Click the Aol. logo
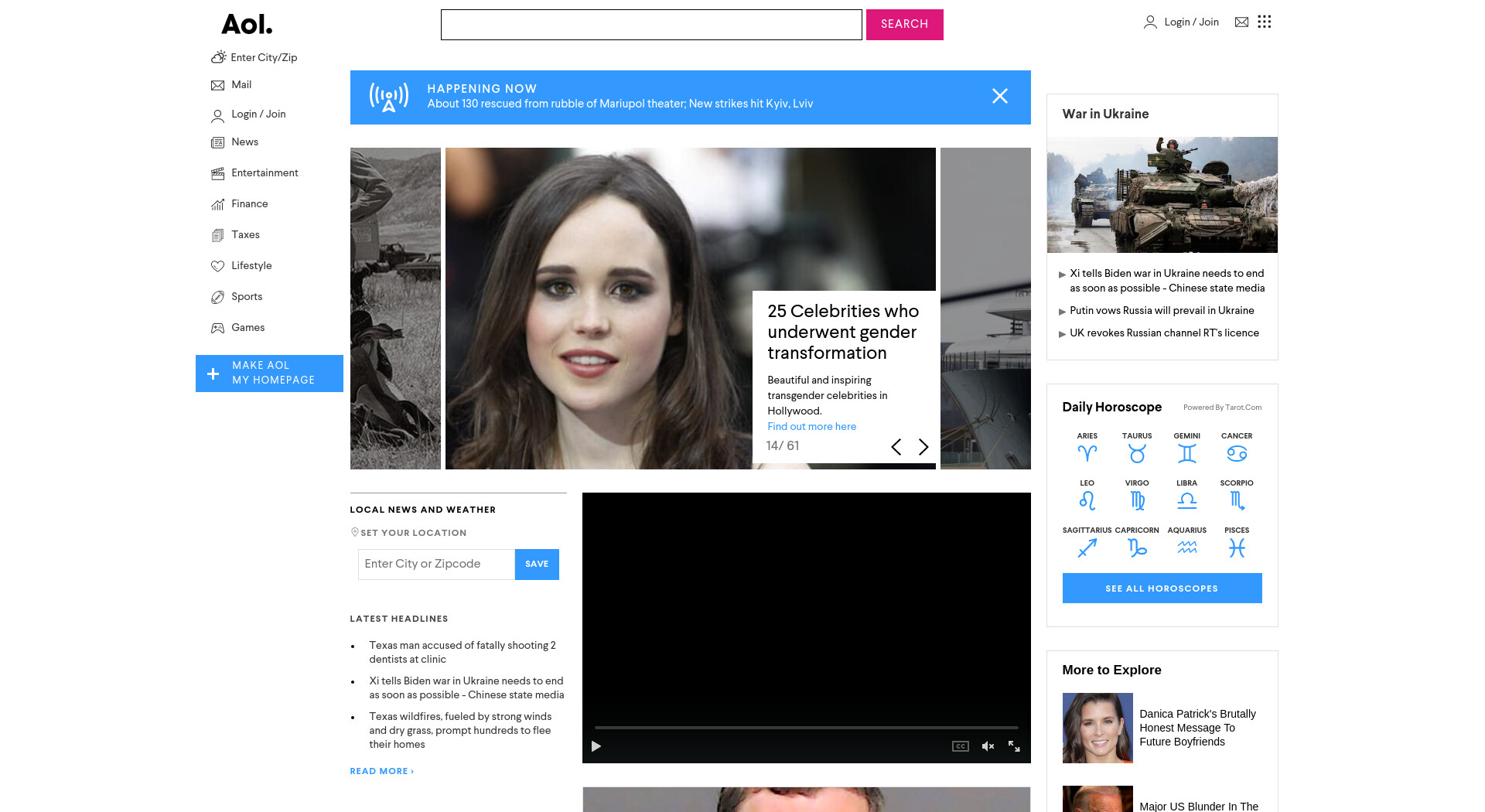Image resolution: width=1485 pixels, height=812 pixels. point(247,25)
